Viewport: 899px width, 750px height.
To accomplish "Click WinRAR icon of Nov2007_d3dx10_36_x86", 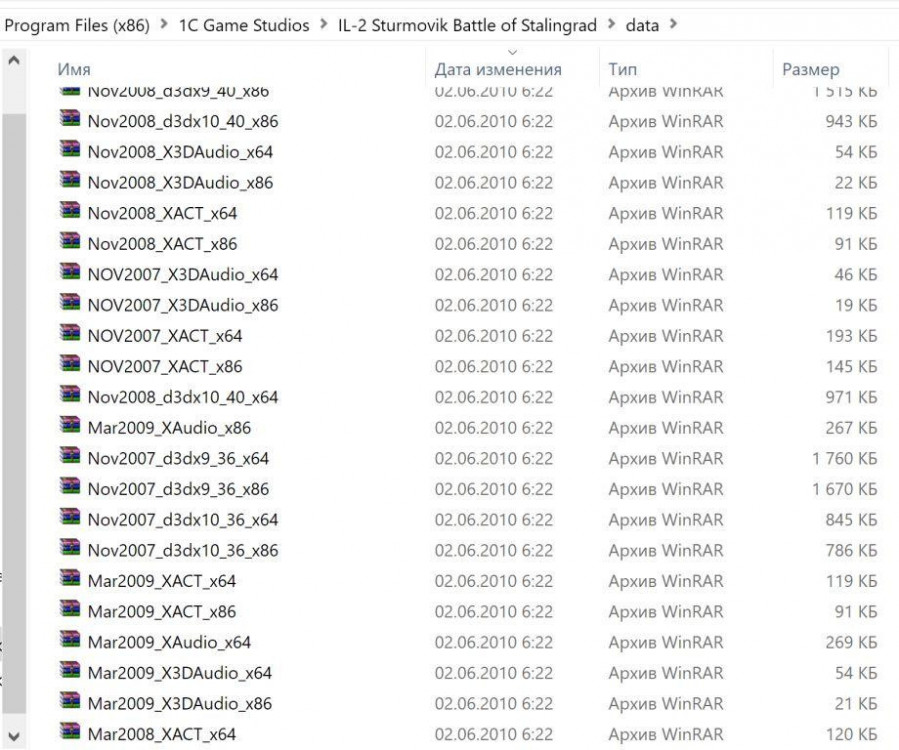I will click(70, 548).
